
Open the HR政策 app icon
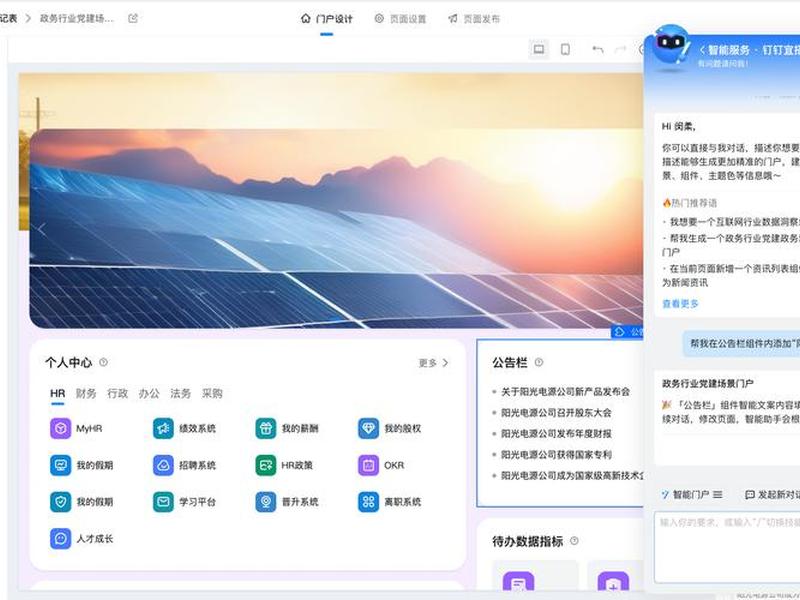tap(266, 465)
